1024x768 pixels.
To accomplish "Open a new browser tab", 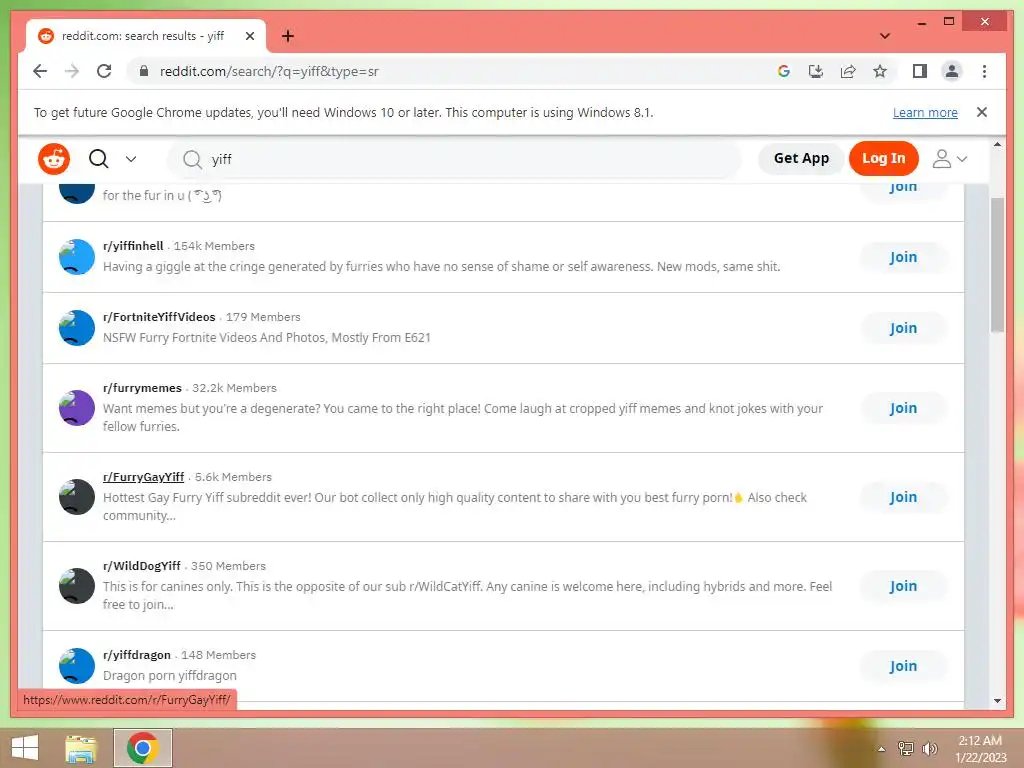I will 287,36.
